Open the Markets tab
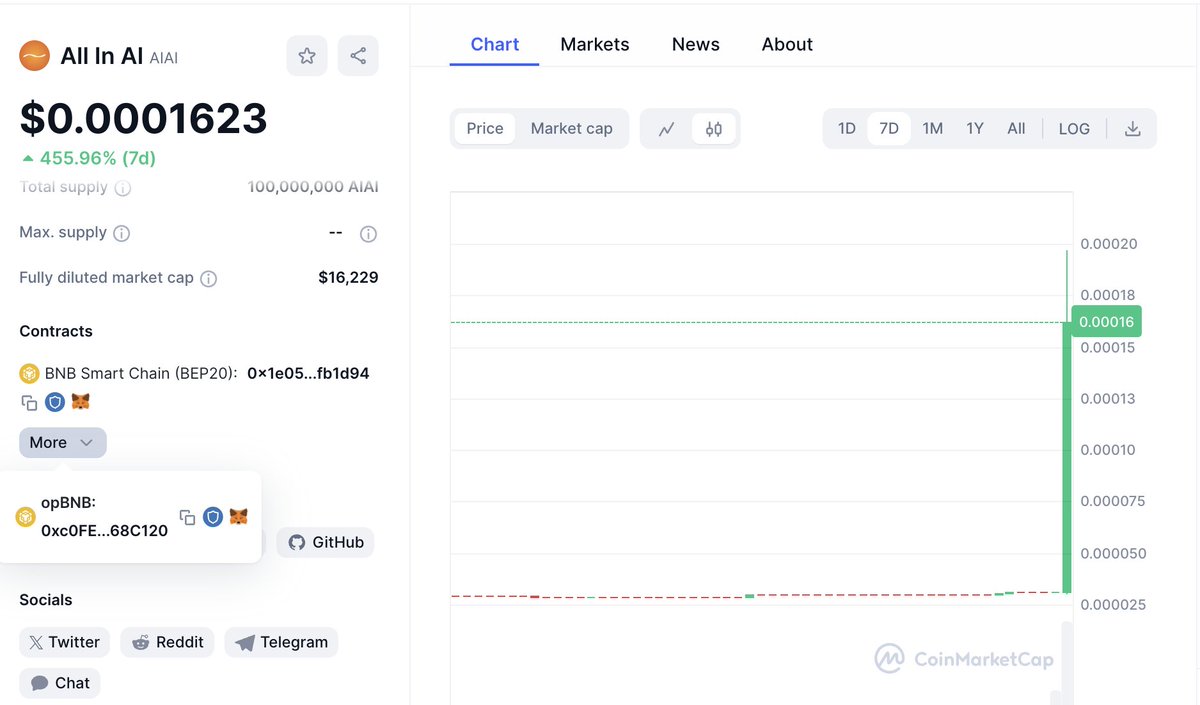The image size is (1200, 705). (x=595, y=45)
